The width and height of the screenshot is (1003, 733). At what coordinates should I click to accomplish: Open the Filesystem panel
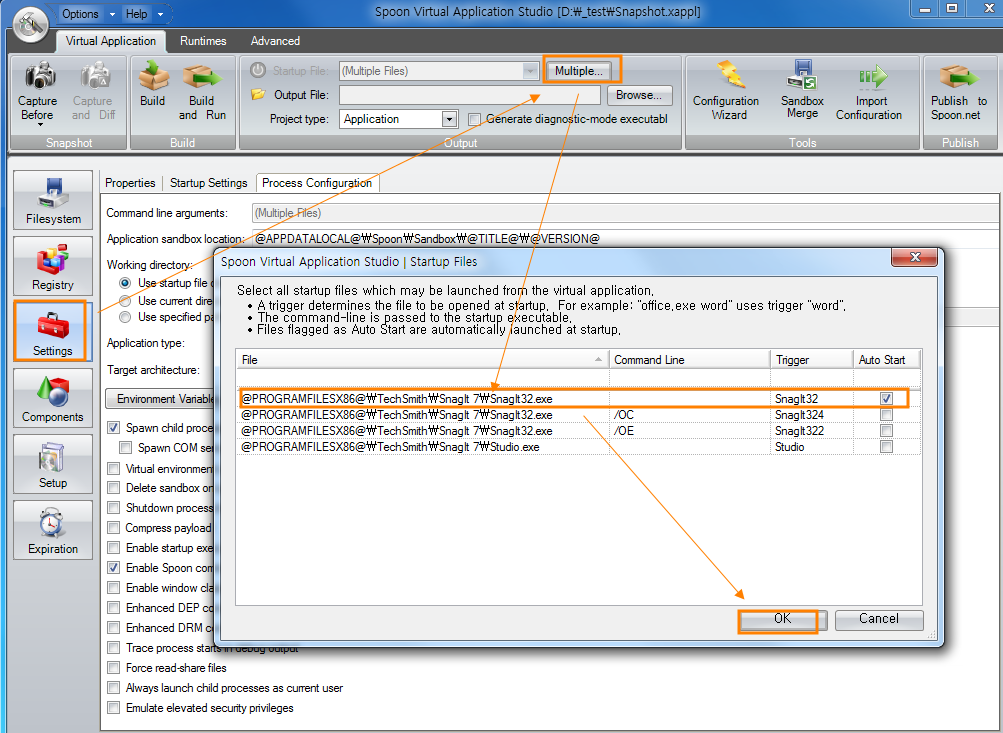click(x=53, y=200)
